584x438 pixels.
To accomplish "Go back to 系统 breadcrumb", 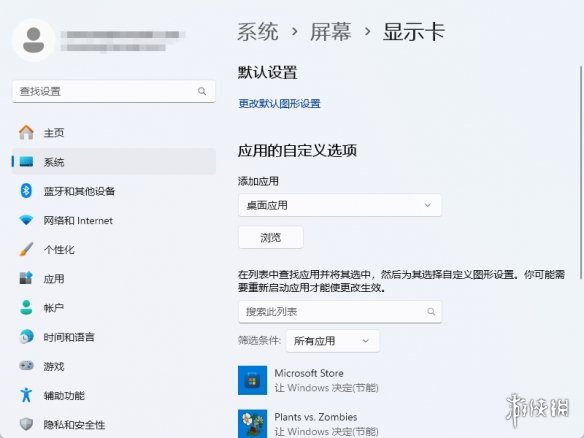I will tap(258, 31).
